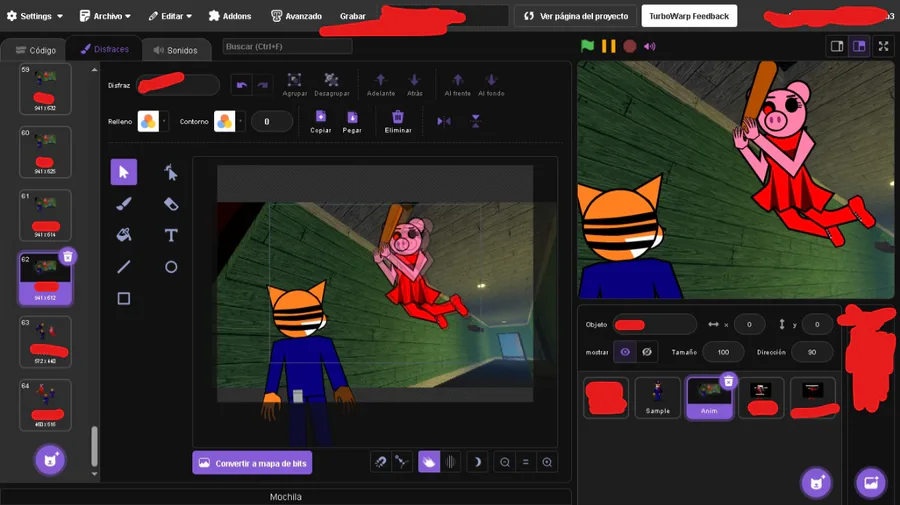Select the Fill bucket tool
The image size is (900, 505).
coord(123,235)
